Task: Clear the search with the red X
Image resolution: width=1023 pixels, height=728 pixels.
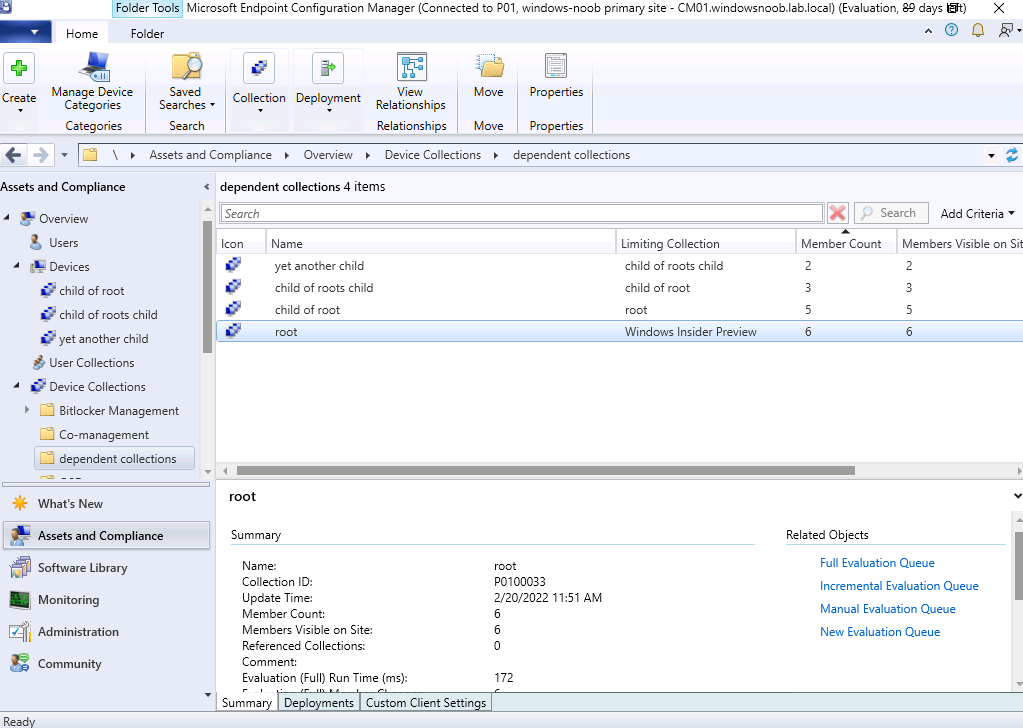Action: pos(838,213)
